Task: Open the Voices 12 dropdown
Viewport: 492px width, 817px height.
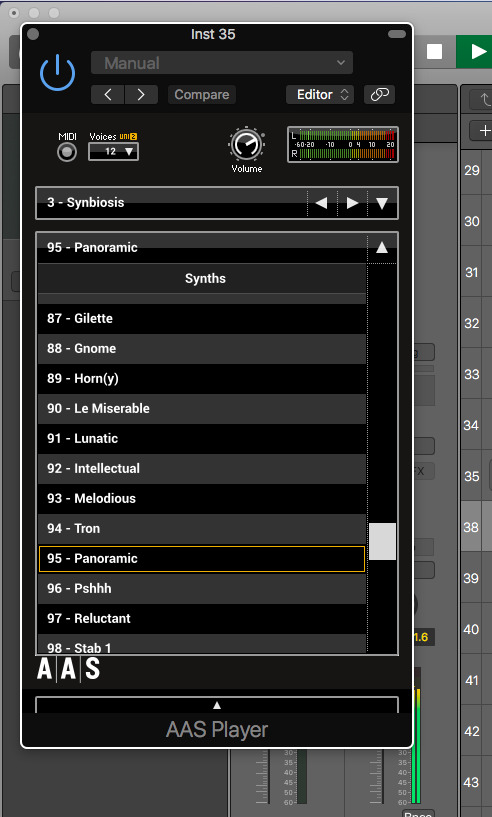Action: coord(113,152)
